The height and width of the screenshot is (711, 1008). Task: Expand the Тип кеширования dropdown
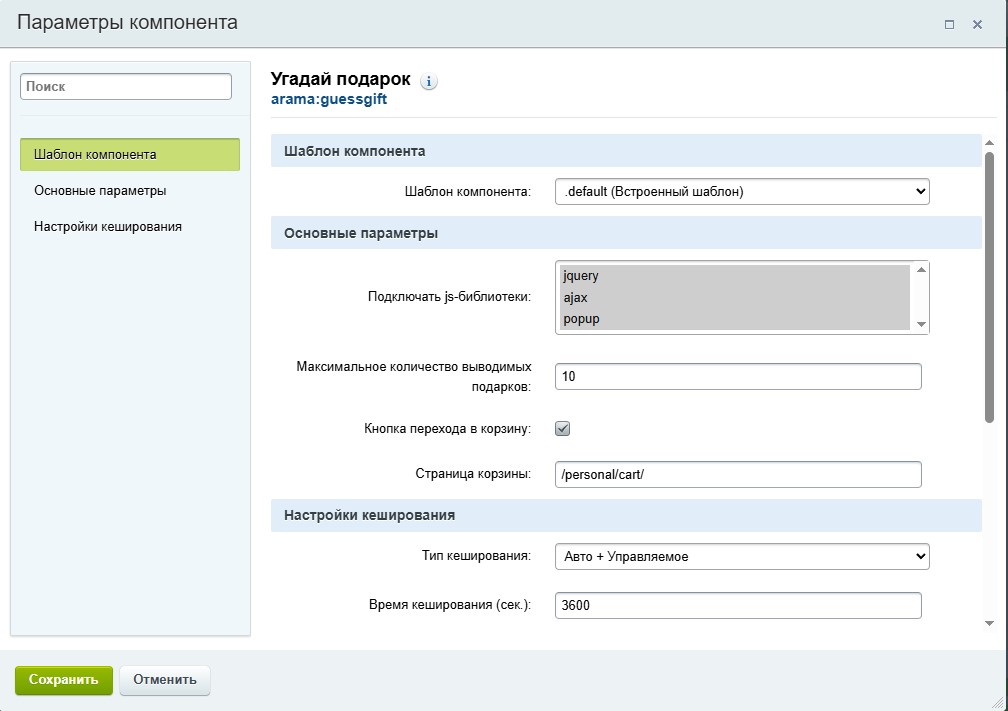click(741, 556)
